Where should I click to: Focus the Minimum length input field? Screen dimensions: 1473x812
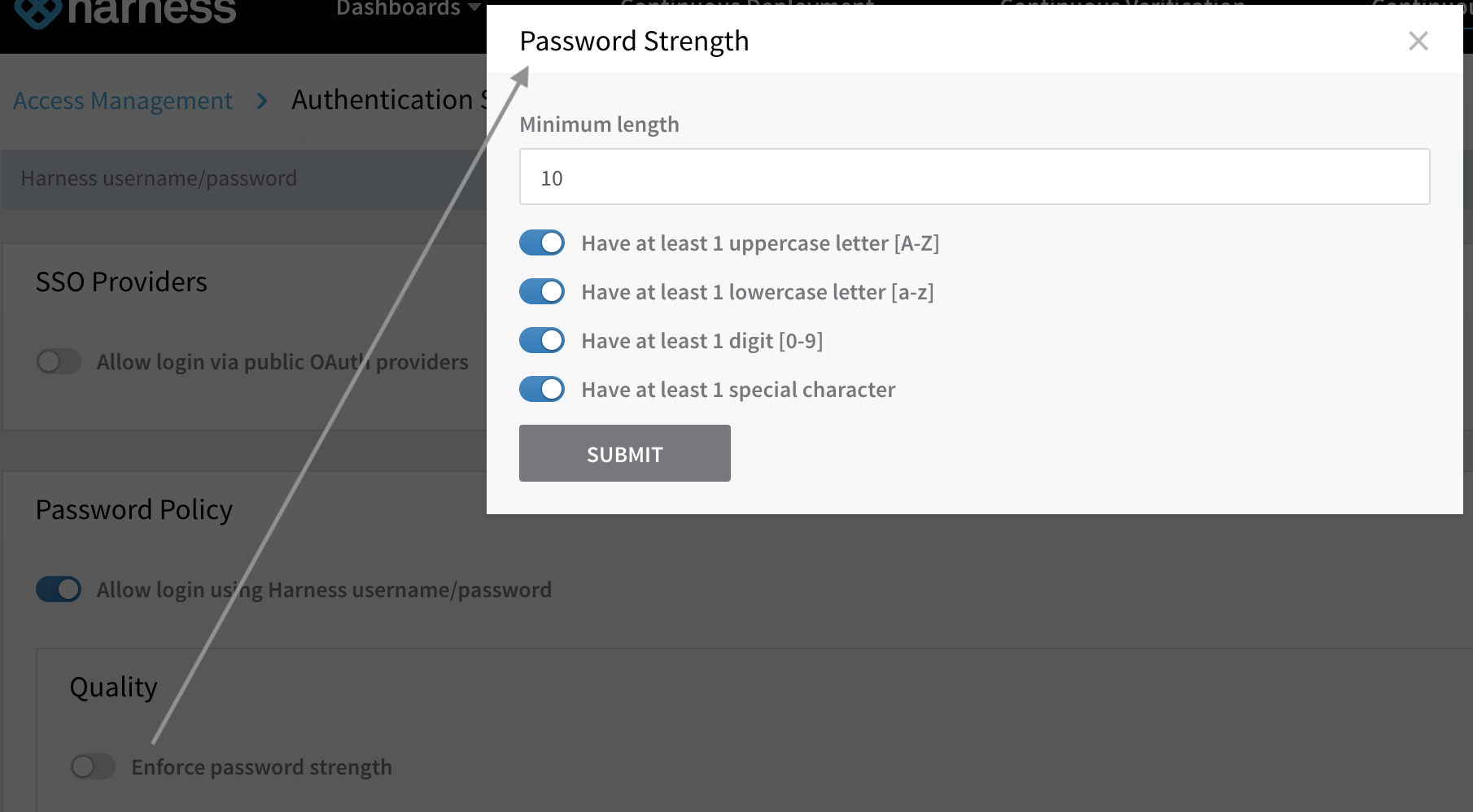point(974,177)
